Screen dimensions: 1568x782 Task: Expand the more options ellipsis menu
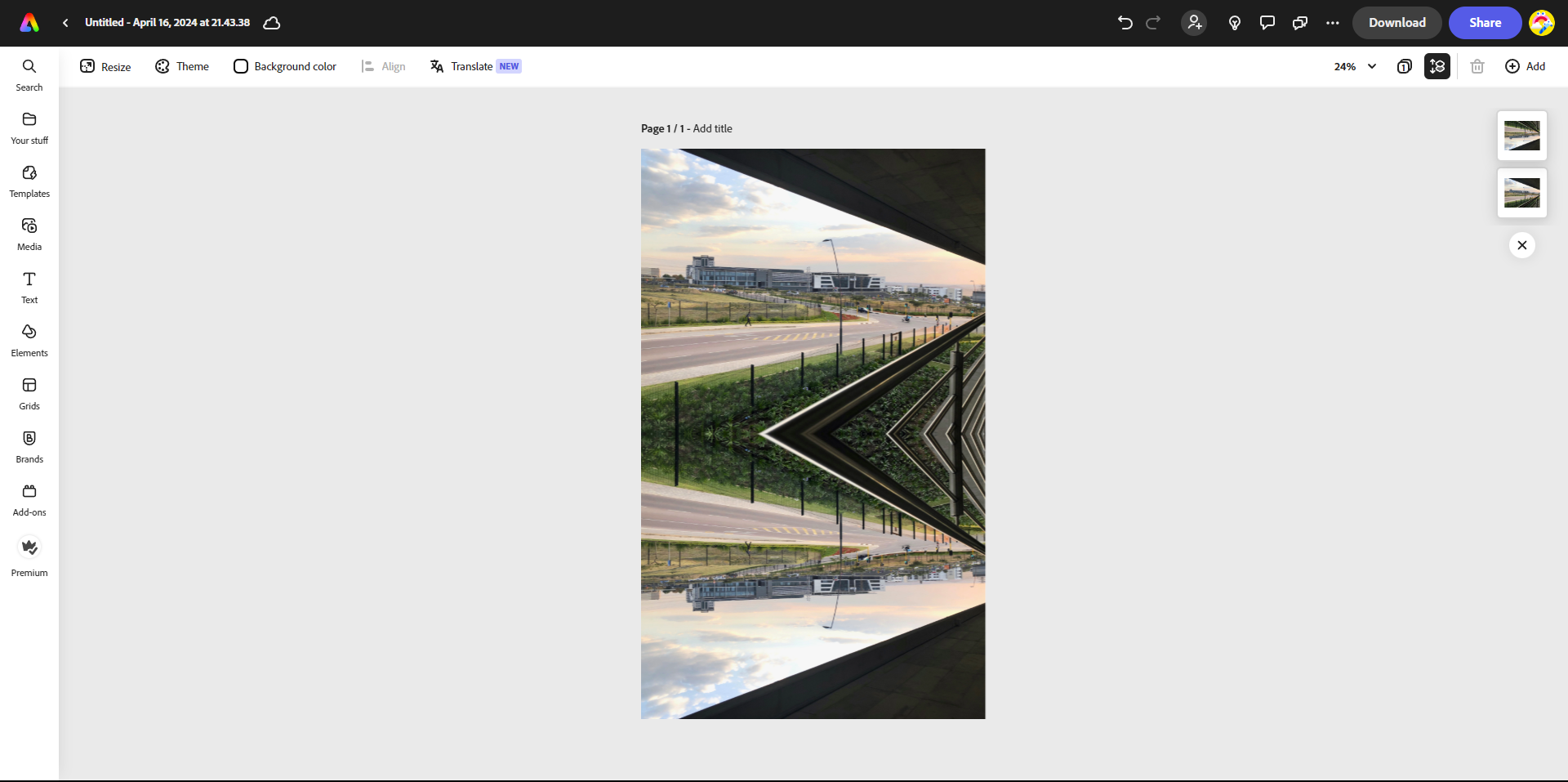(x=1332, y=23)
